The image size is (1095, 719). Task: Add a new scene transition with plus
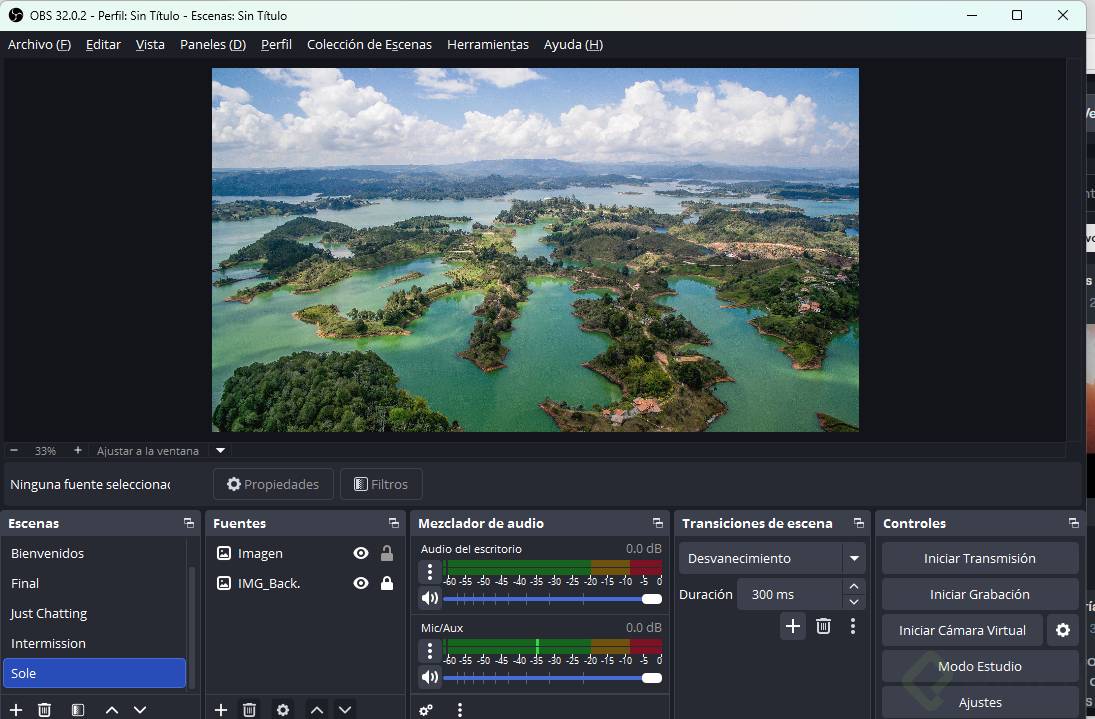pyautogui.click(x=793, y=626)
